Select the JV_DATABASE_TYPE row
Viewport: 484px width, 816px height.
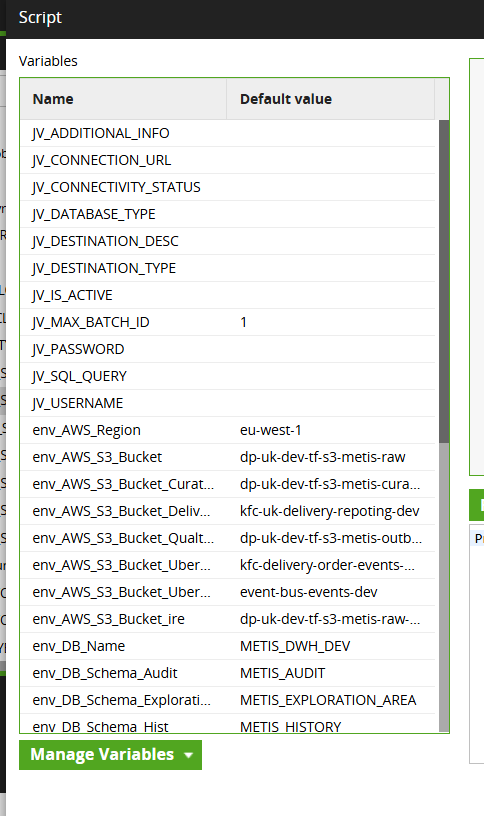pyautogui.click(x=227, y=214)
